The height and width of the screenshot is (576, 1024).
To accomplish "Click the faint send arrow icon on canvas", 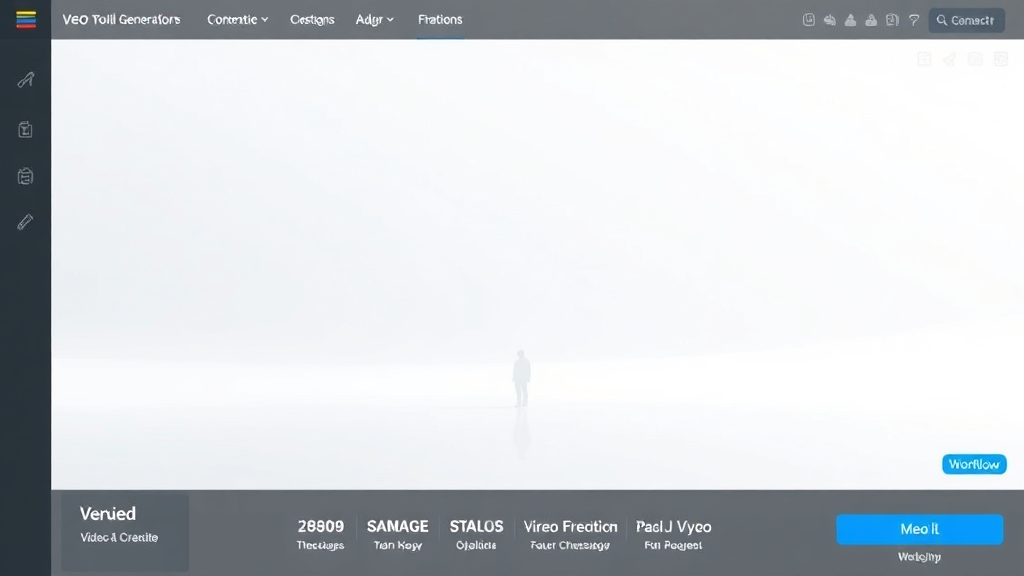I will click(x=949, y=59).
